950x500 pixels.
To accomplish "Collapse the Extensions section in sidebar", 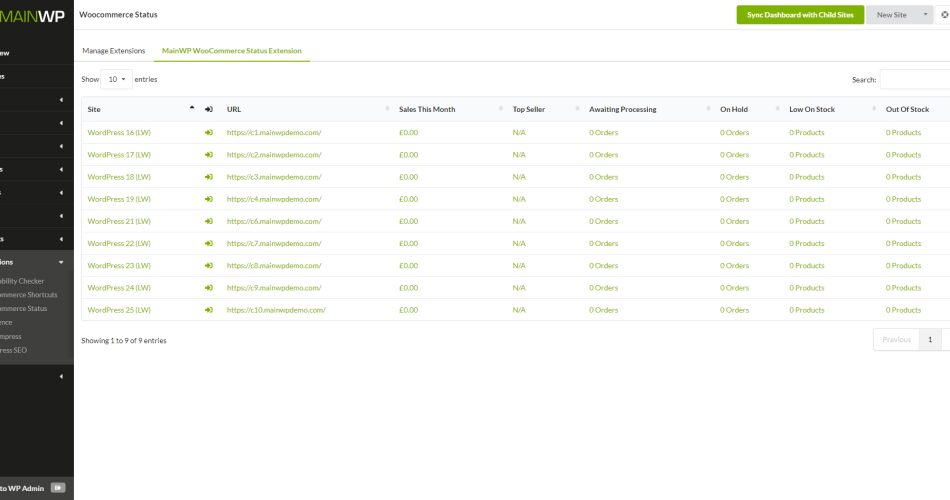I will pyautogui.click(x=61, y=262).
